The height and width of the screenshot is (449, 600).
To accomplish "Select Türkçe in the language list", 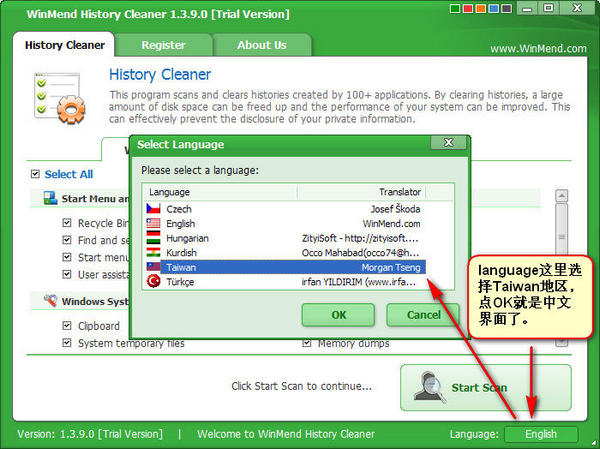I will click(180, 282).
